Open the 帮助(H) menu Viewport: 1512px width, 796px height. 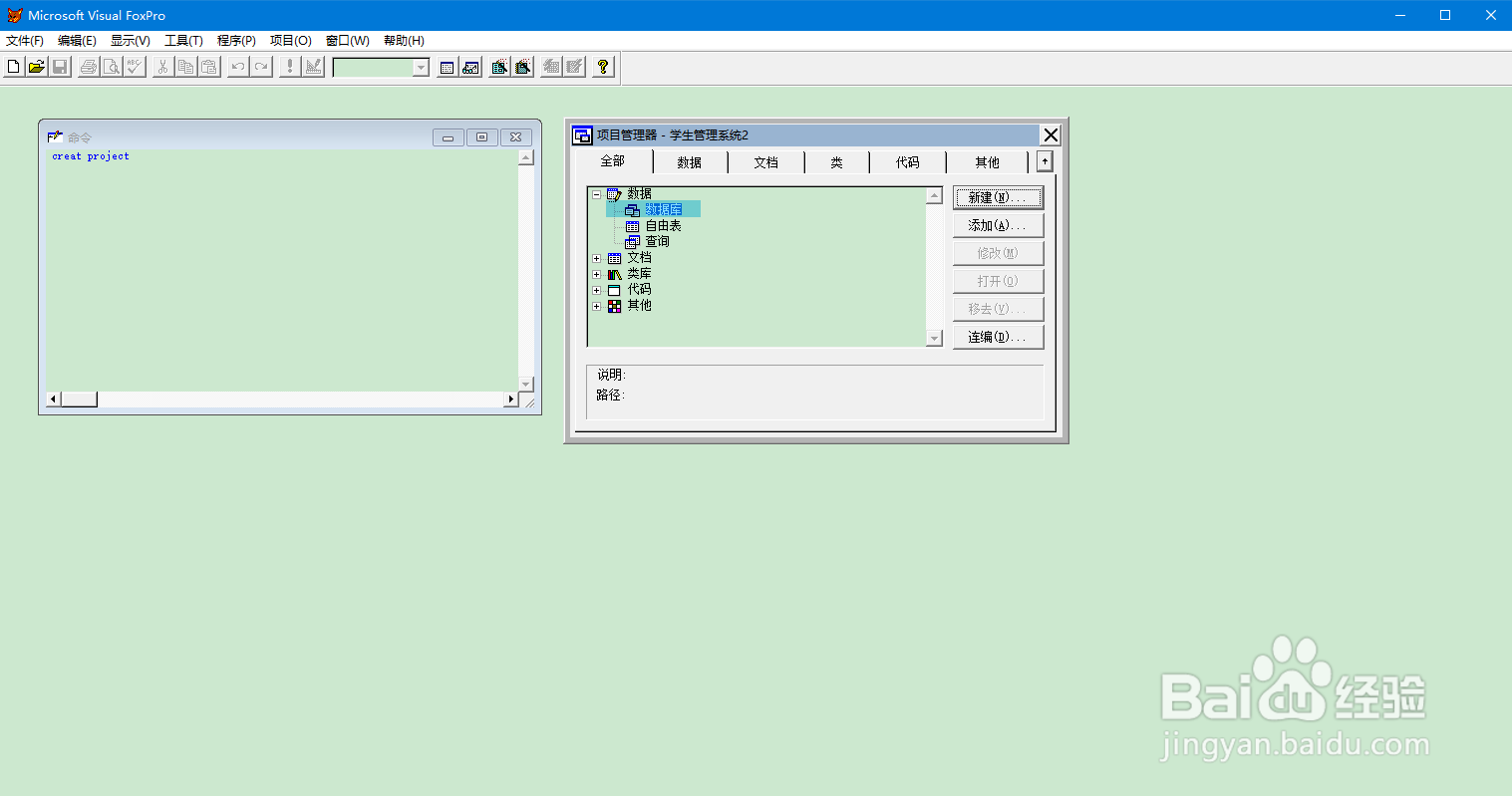tap(404, 41)
